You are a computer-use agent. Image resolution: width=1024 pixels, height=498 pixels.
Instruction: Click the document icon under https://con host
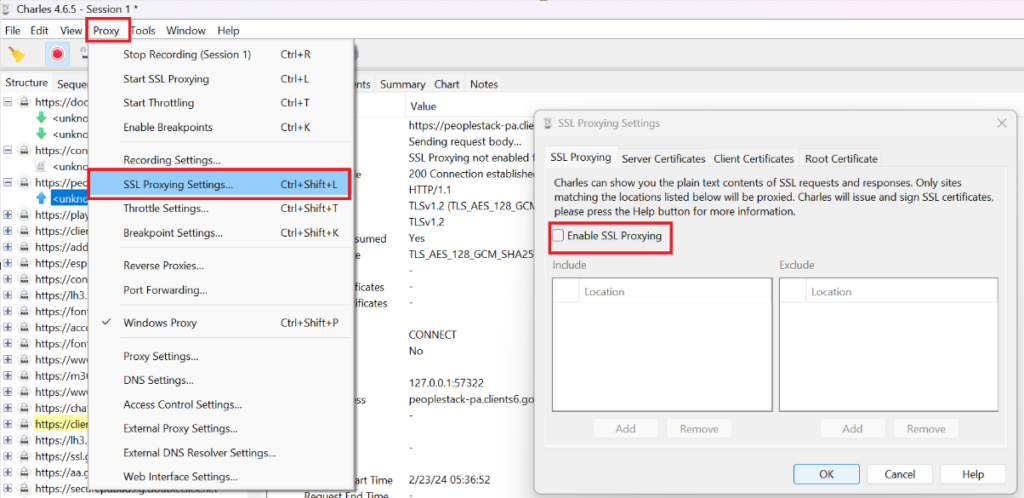[40, 166]
